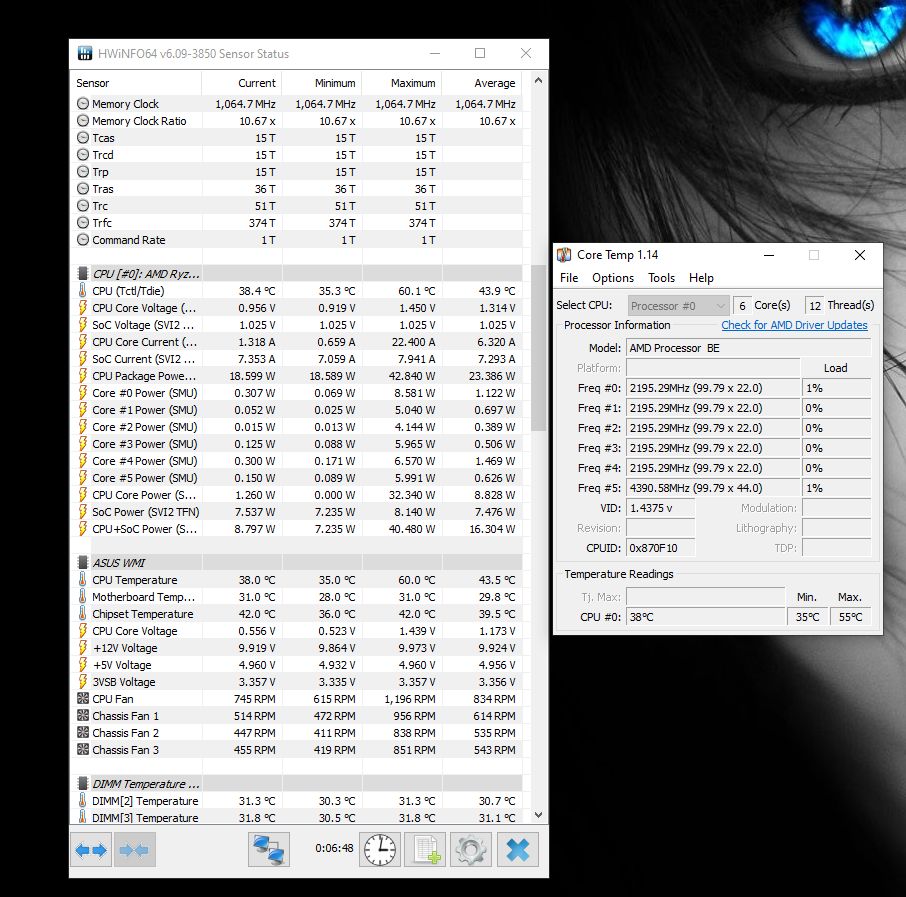Click the Tcas timing icon
Viewport: 906px width, 897px height.
[83, 138]
